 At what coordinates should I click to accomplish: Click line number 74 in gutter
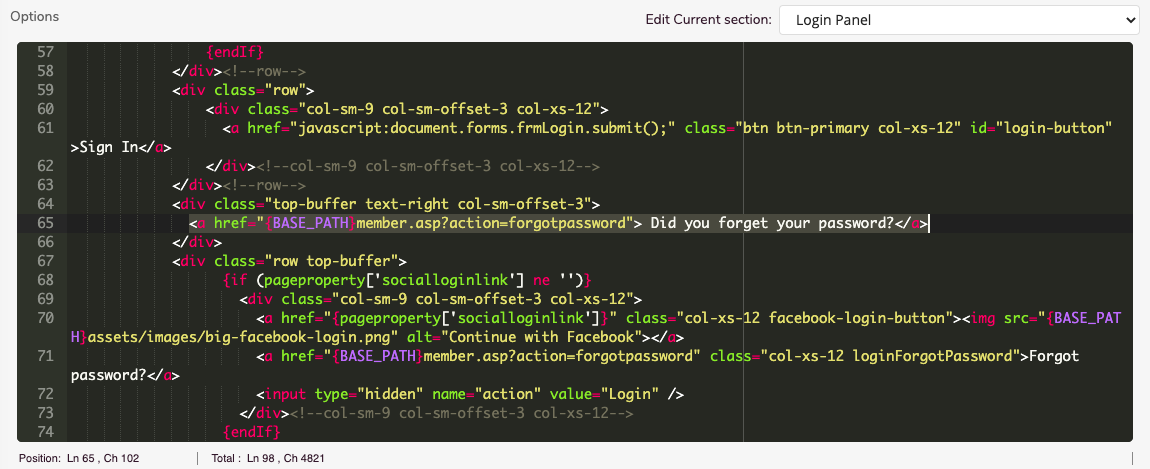44,432
